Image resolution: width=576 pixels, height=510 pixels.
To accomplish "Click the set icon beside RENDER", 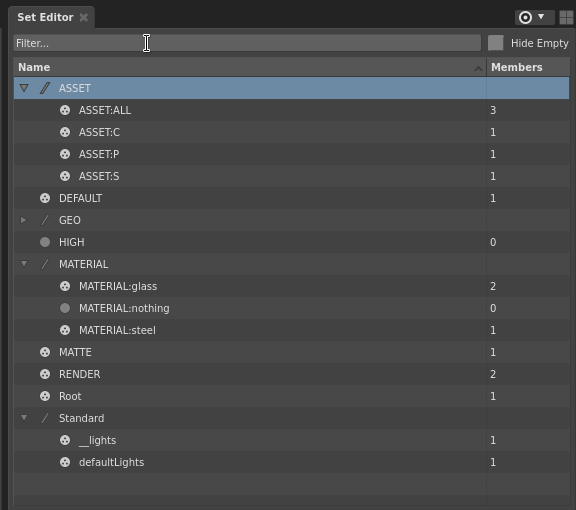I will (x=45, y=374).
